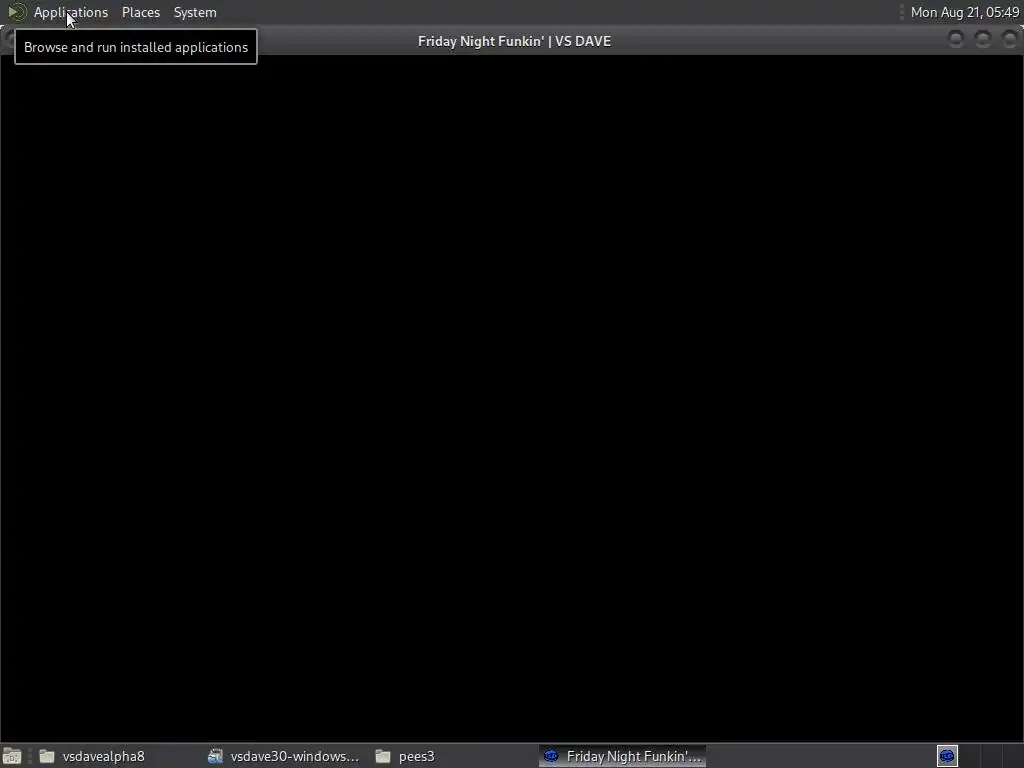Open the Applications menu
Screen dimensions: 1024x768
[71, 12]
